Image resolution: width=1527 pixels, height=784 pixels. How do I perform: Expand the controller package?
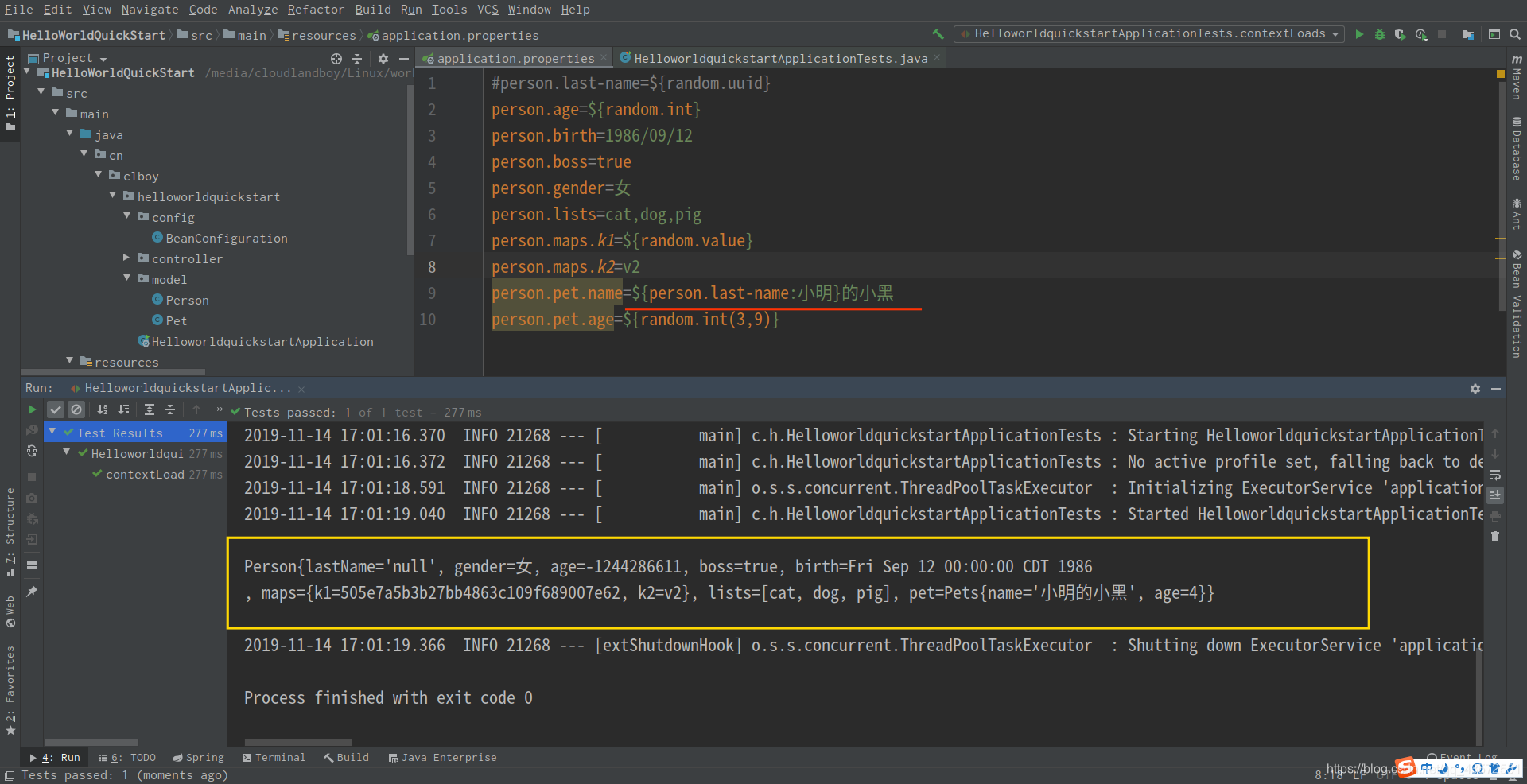coord(127,258)
